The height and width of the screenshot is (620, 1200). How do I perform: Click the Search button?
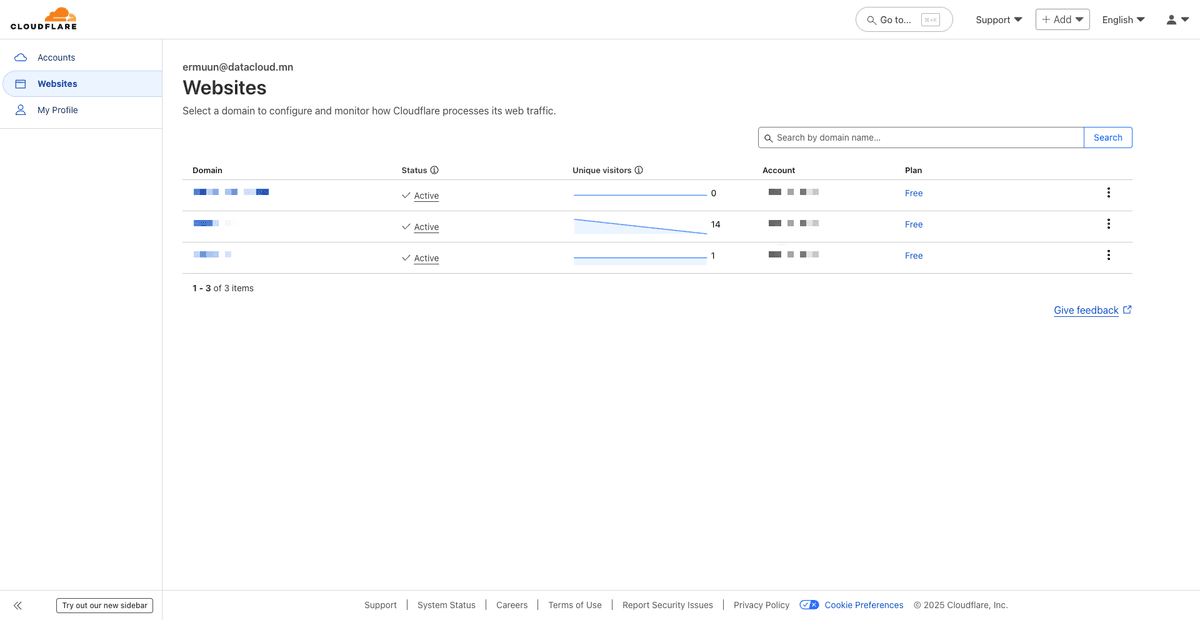pyautogui.click(x=1107, y=138)
